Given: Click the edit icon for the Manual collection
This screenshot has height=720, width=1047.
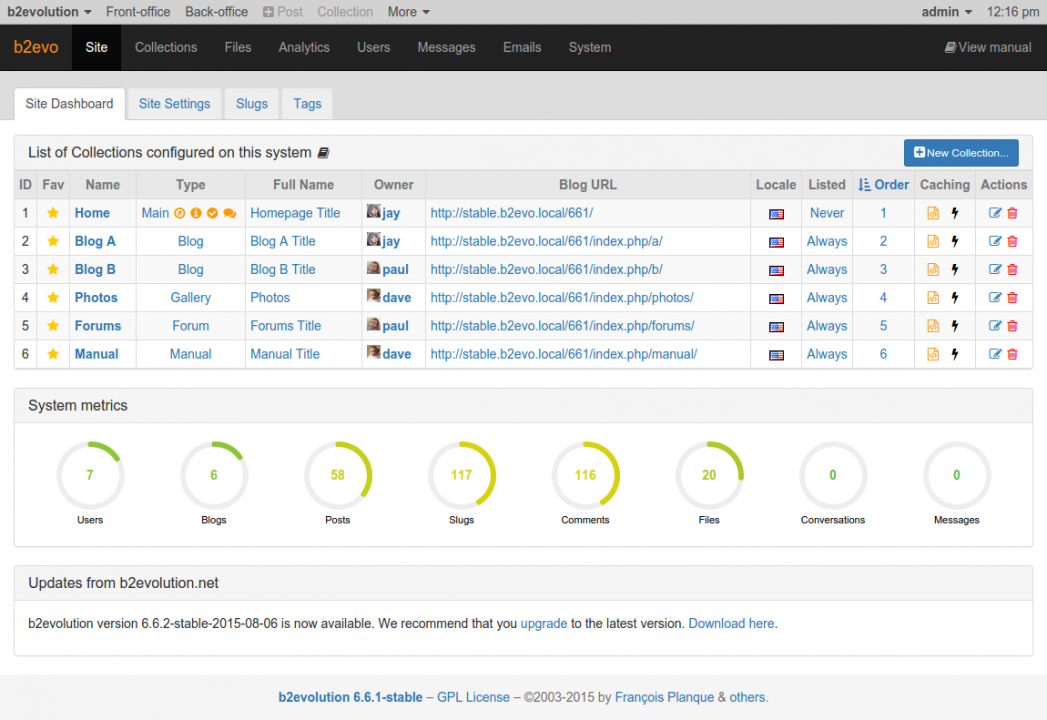Looking at the screenshot, I should coord(994,354).
